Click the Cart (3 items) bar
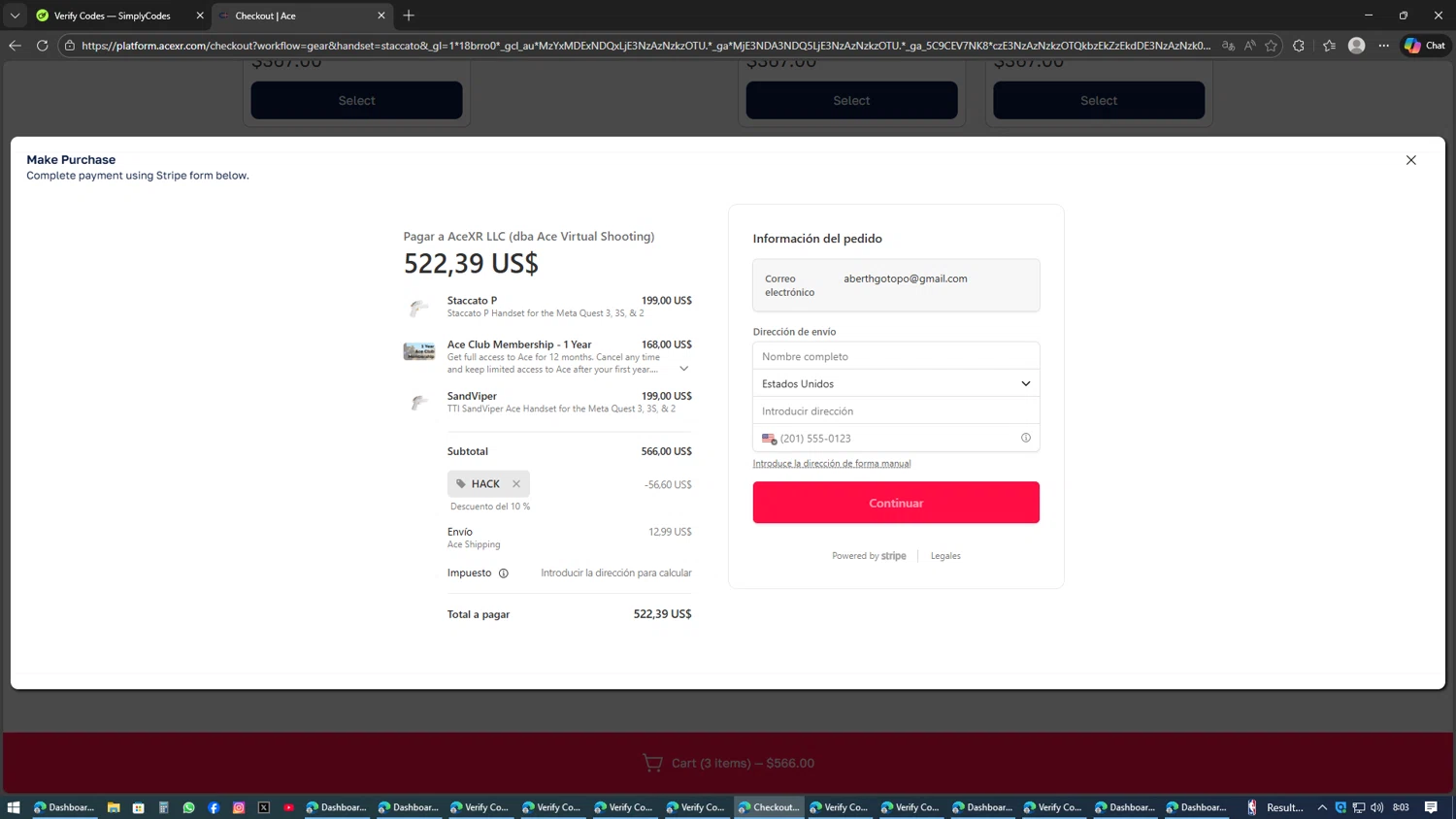Screen dimensions: 1456x819 (728, 763)
